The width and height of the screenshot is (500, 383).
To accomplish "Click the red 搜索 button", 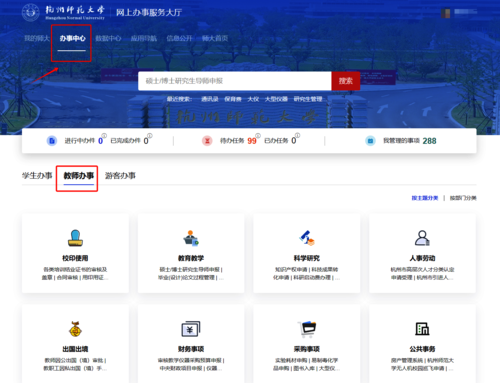I will click(346, 81).
